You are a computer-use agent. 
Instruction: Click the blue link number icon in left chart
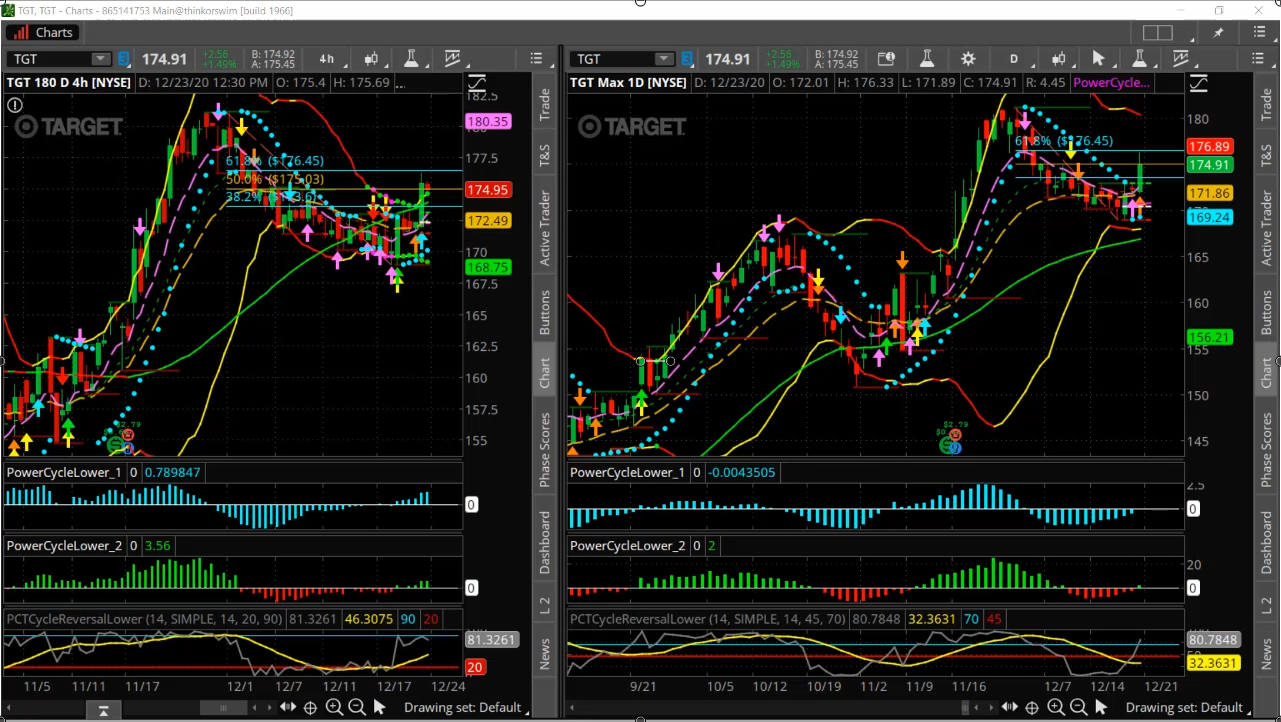point(124,59)
